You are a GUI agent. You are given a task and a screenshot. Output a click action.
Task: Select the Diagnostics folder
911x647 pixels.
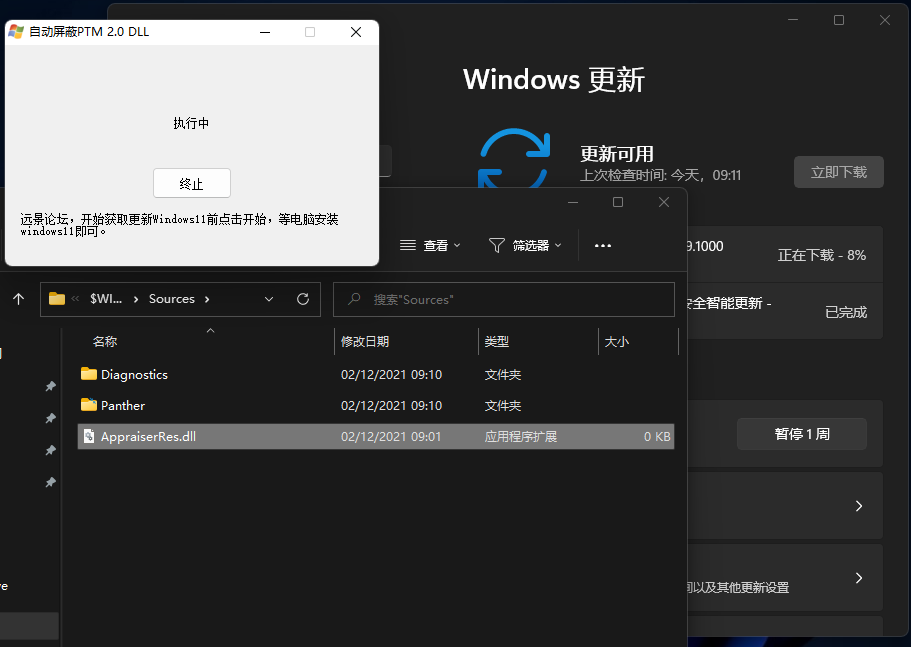click(133, 373)
